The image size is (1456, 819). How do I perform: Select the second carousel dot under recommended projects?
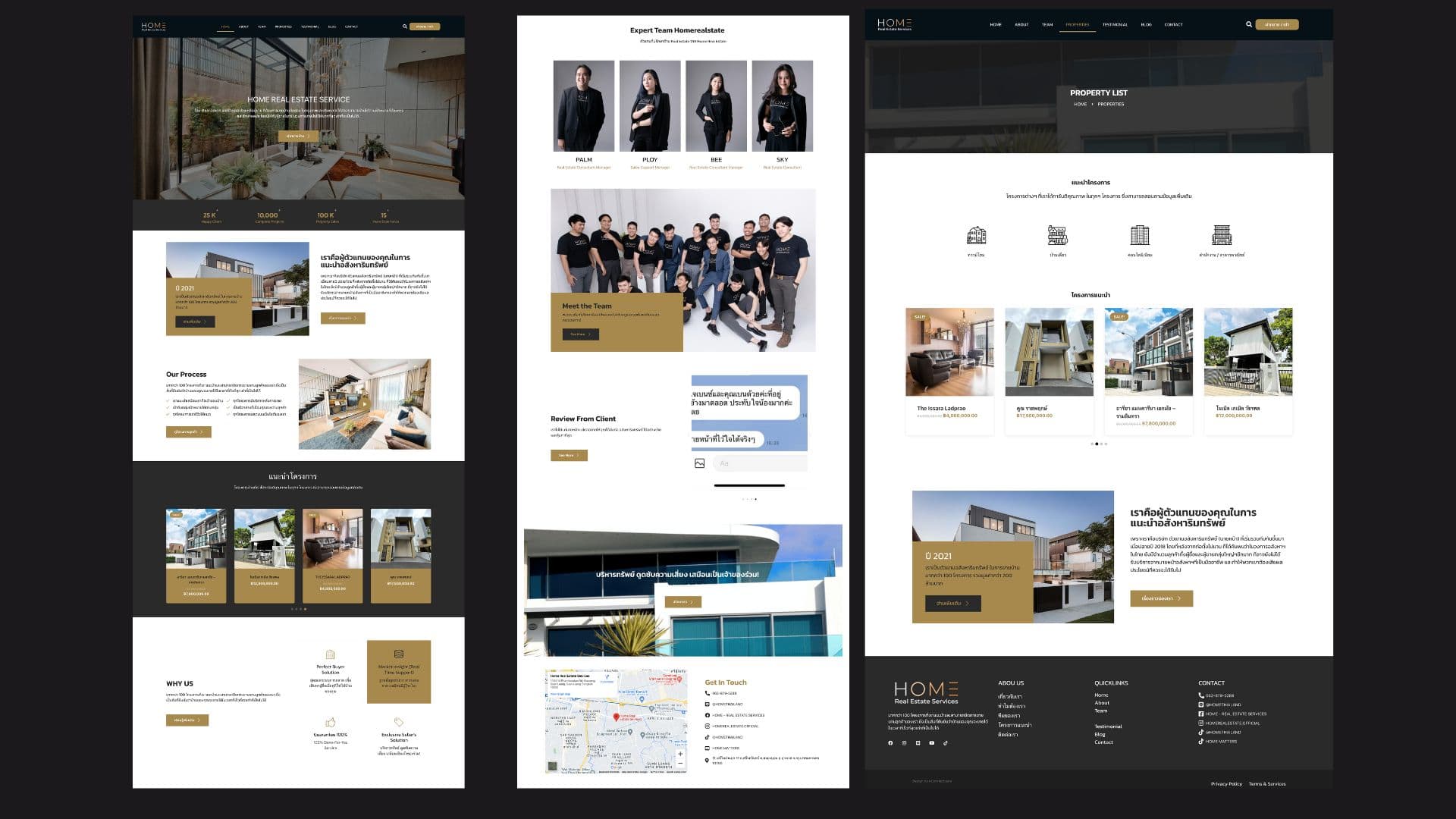click(1097, 444)
